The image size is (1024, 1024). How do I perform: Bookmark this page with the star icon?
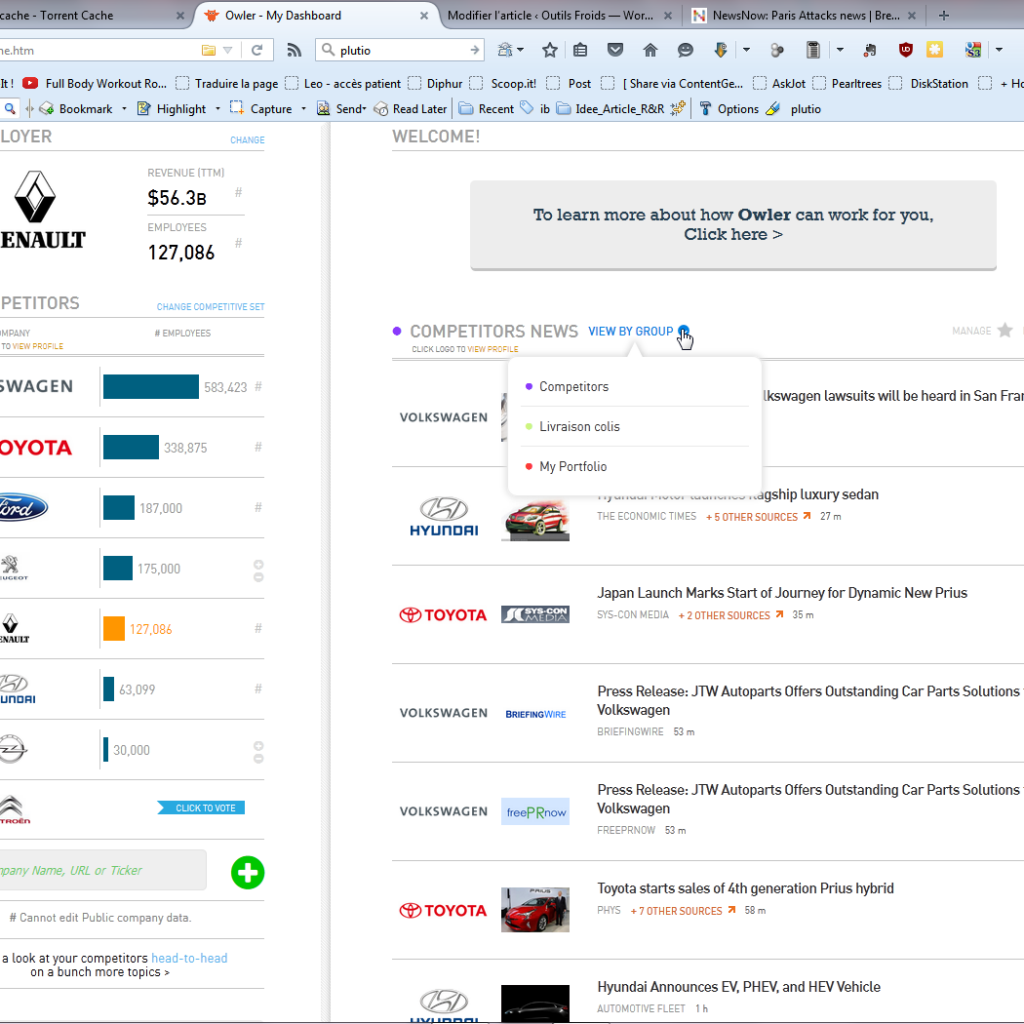tap(550, 50)
